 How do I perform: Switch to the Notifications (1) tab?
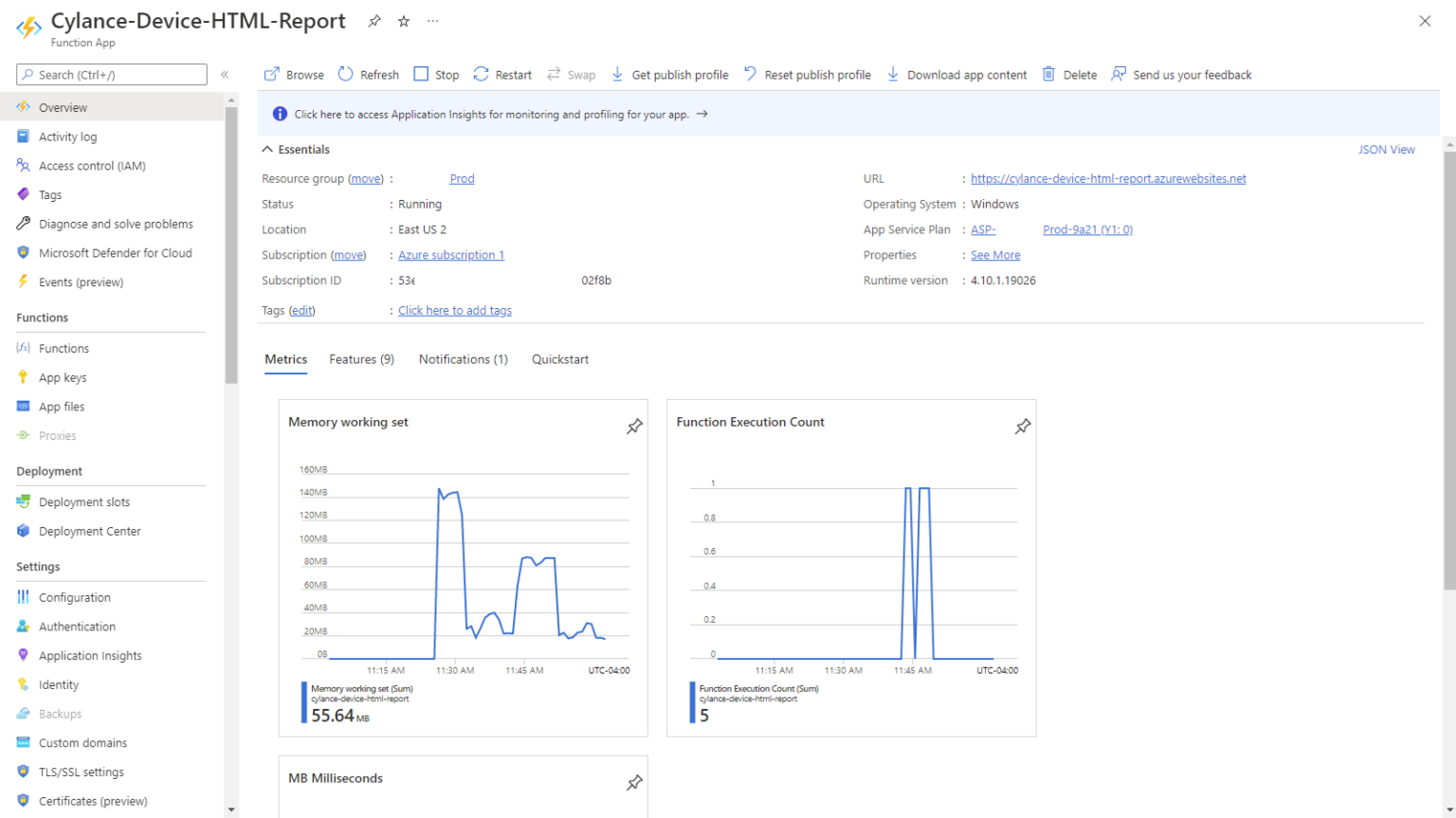tap(464, 359)
